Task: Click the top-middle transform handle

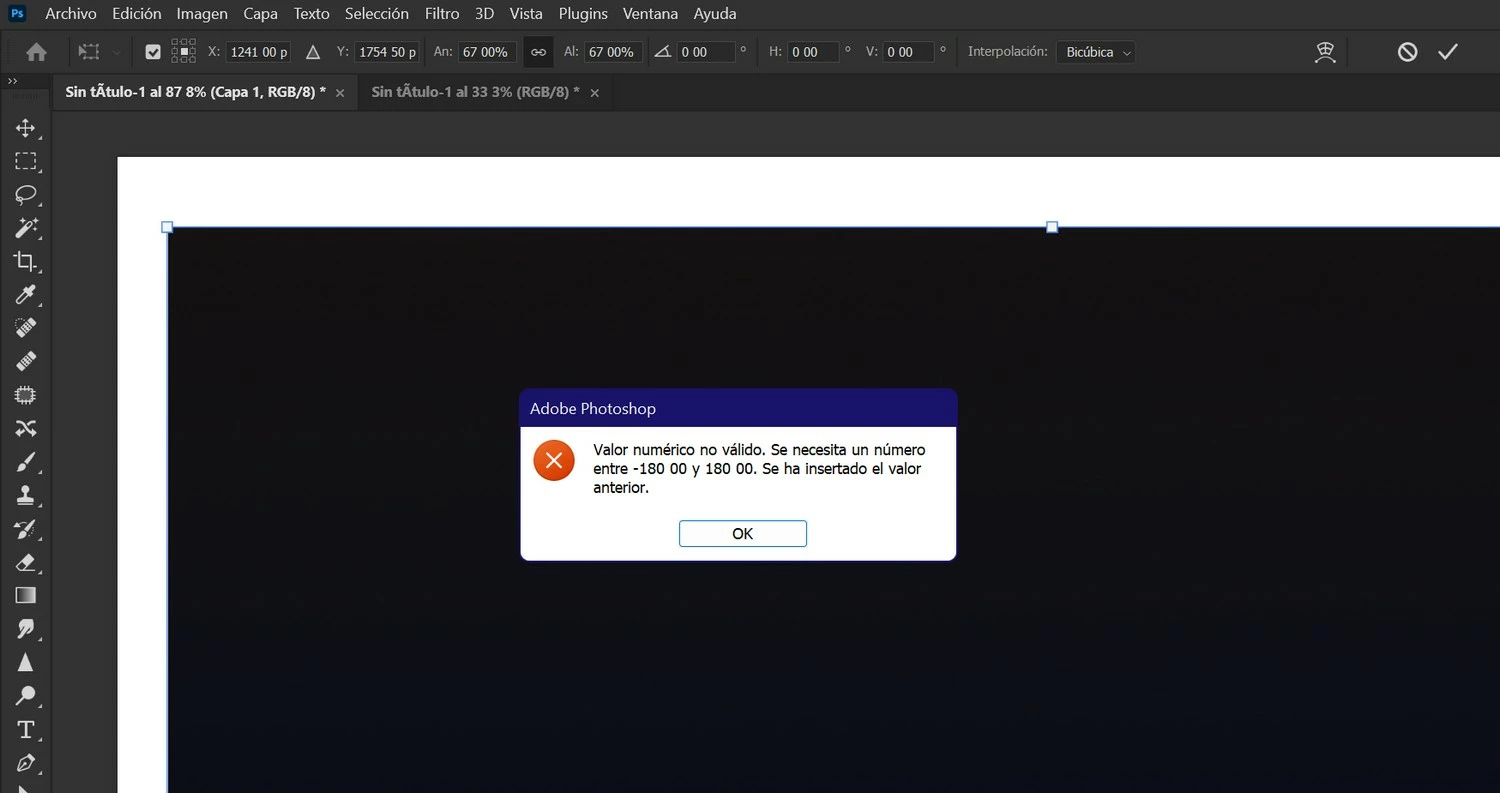Action: (1052, 227)
